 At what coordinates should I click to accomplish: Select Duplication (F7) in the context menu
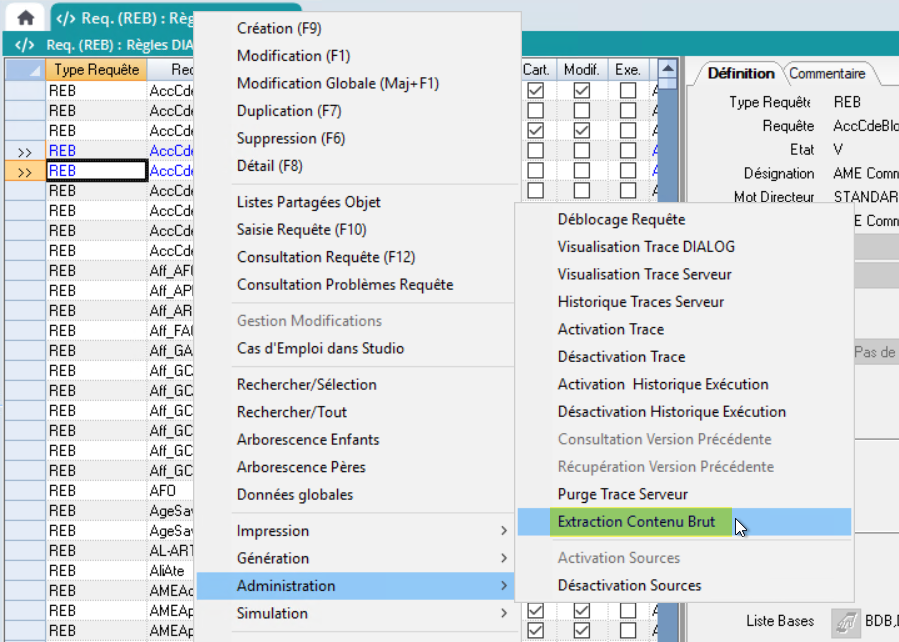[289, 111]
